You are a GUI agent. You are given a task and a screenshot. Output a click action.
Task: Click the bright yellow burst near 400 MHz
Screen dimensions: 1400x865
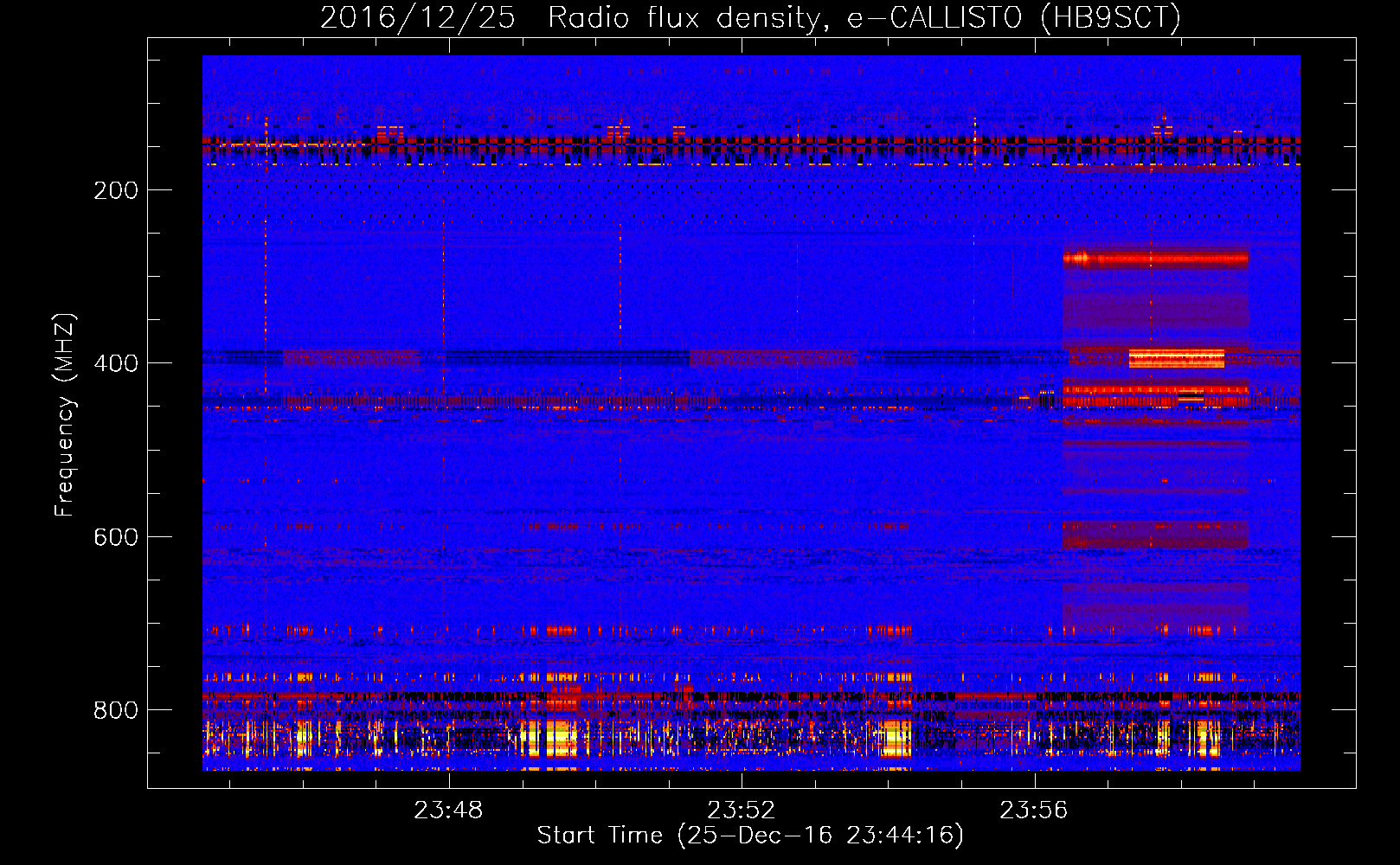(x=1176, y=358)
